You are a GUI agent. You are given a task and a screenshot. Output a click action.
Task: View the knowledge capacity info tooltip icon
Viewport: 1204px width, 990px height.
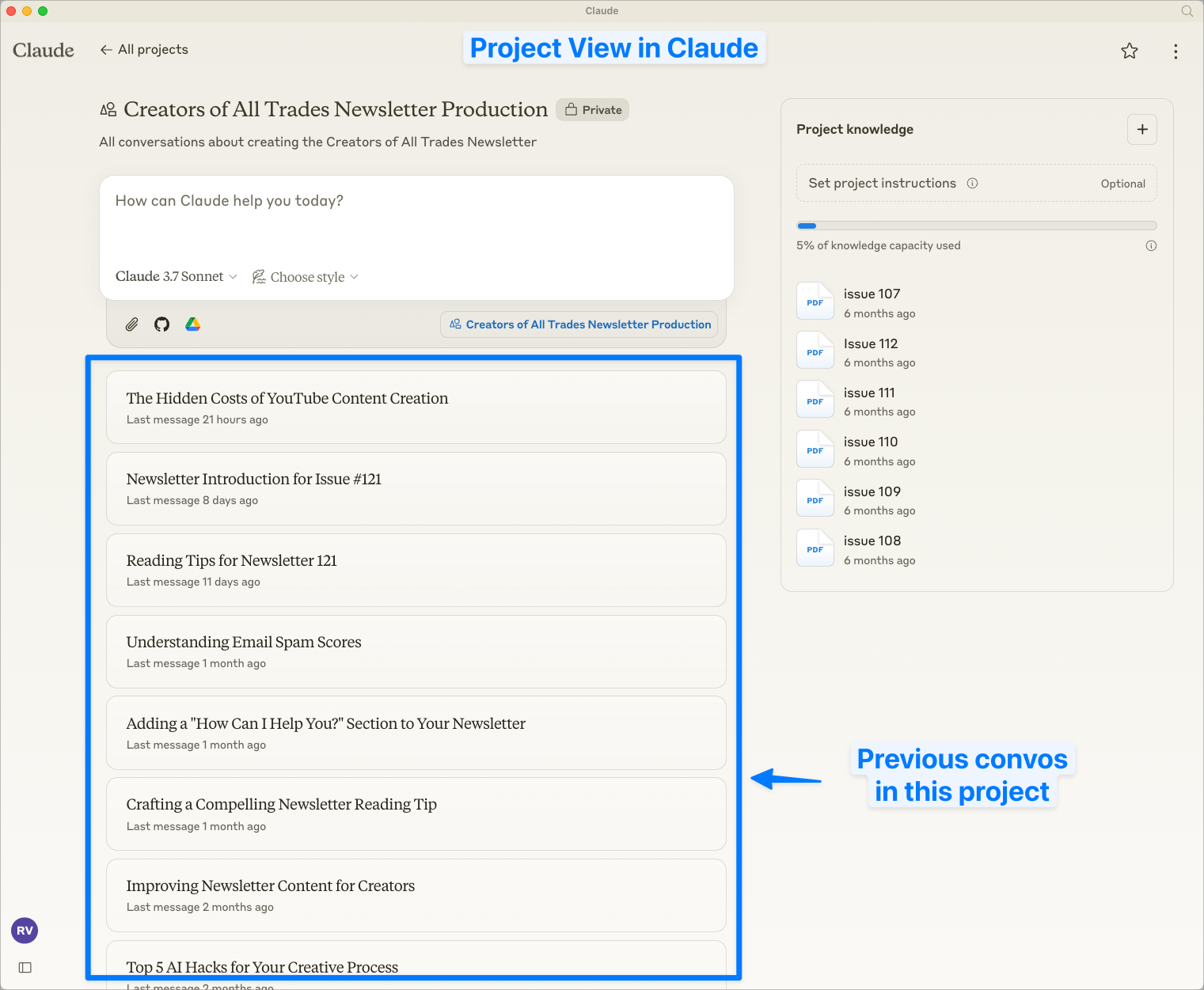1151,245
